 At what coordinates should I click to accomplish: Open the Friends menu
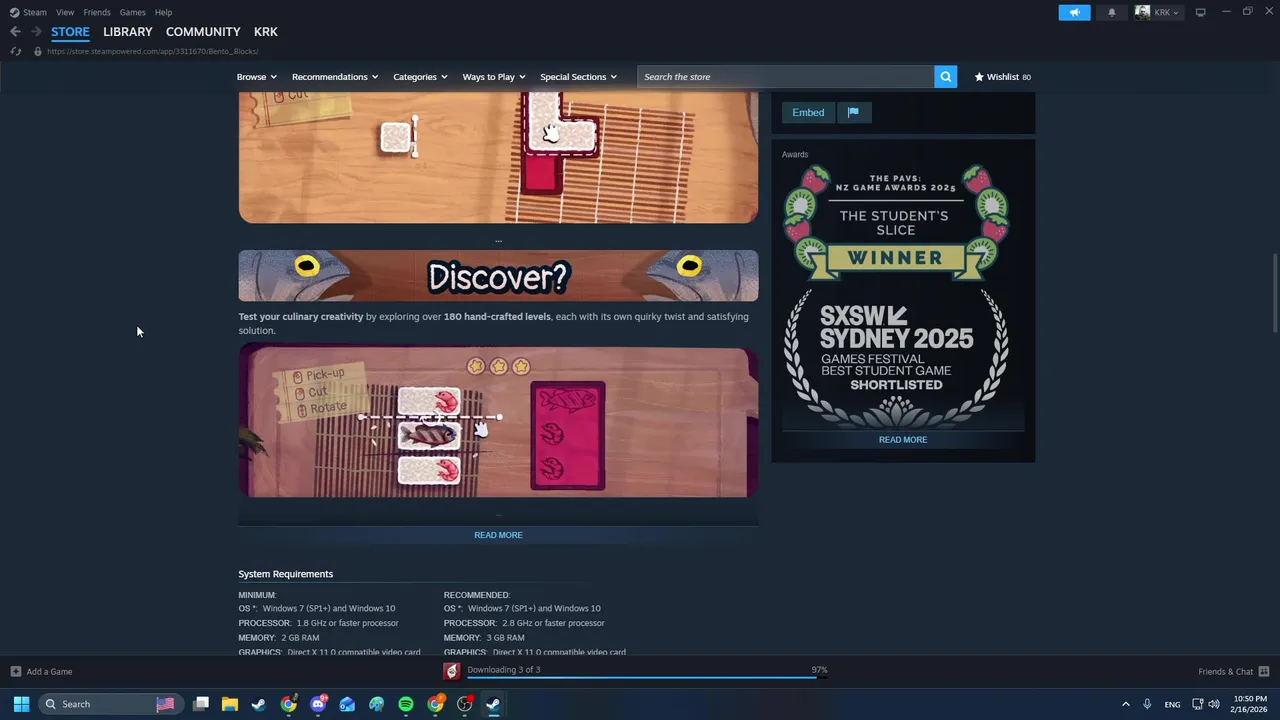tap(97, 12)
